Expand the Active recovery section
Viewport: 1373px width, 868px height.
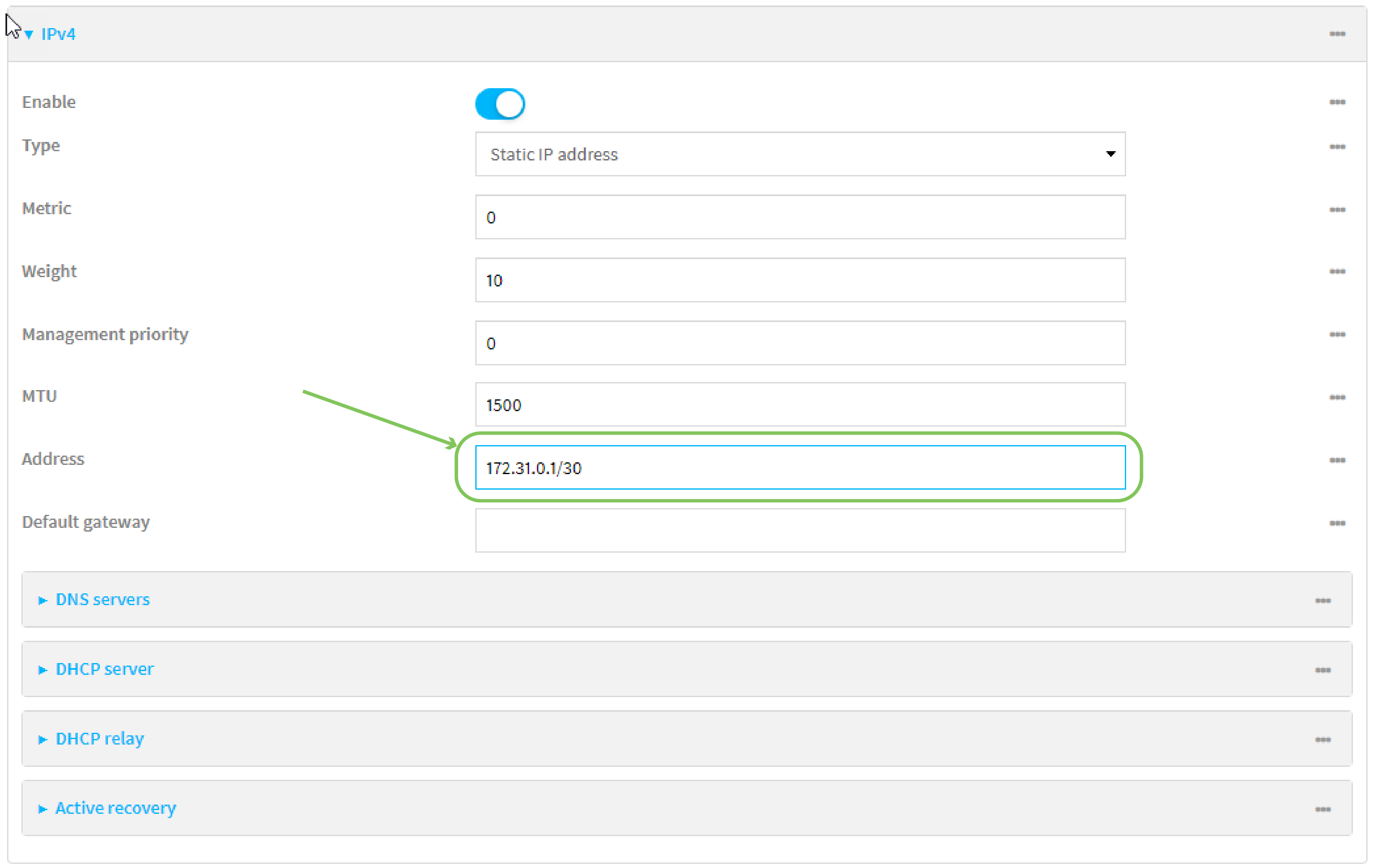point(115,808)
